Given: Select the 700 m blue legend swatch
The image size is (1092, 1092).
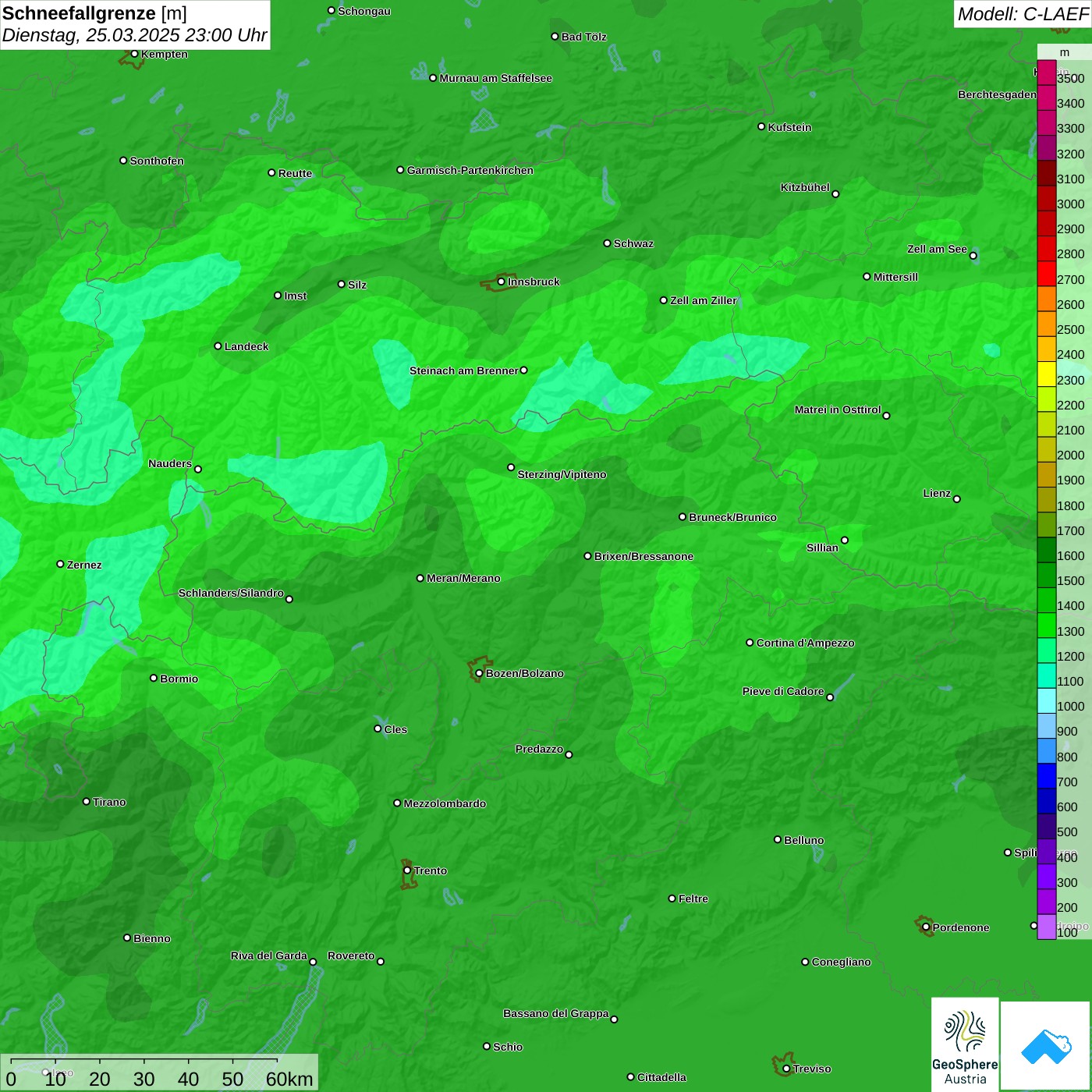Looking at the screenshot, I should click(1046, 776).
